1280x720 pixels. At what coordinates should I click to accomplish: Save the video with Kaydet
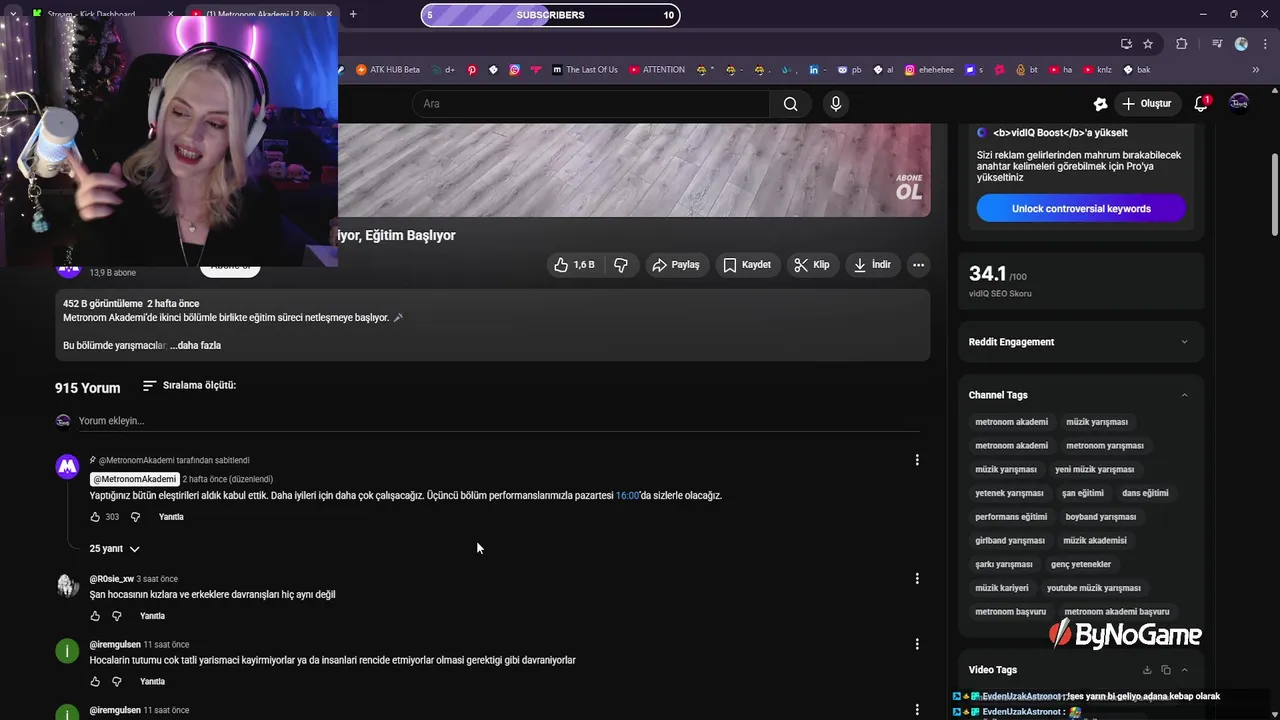tap(747, 265)
